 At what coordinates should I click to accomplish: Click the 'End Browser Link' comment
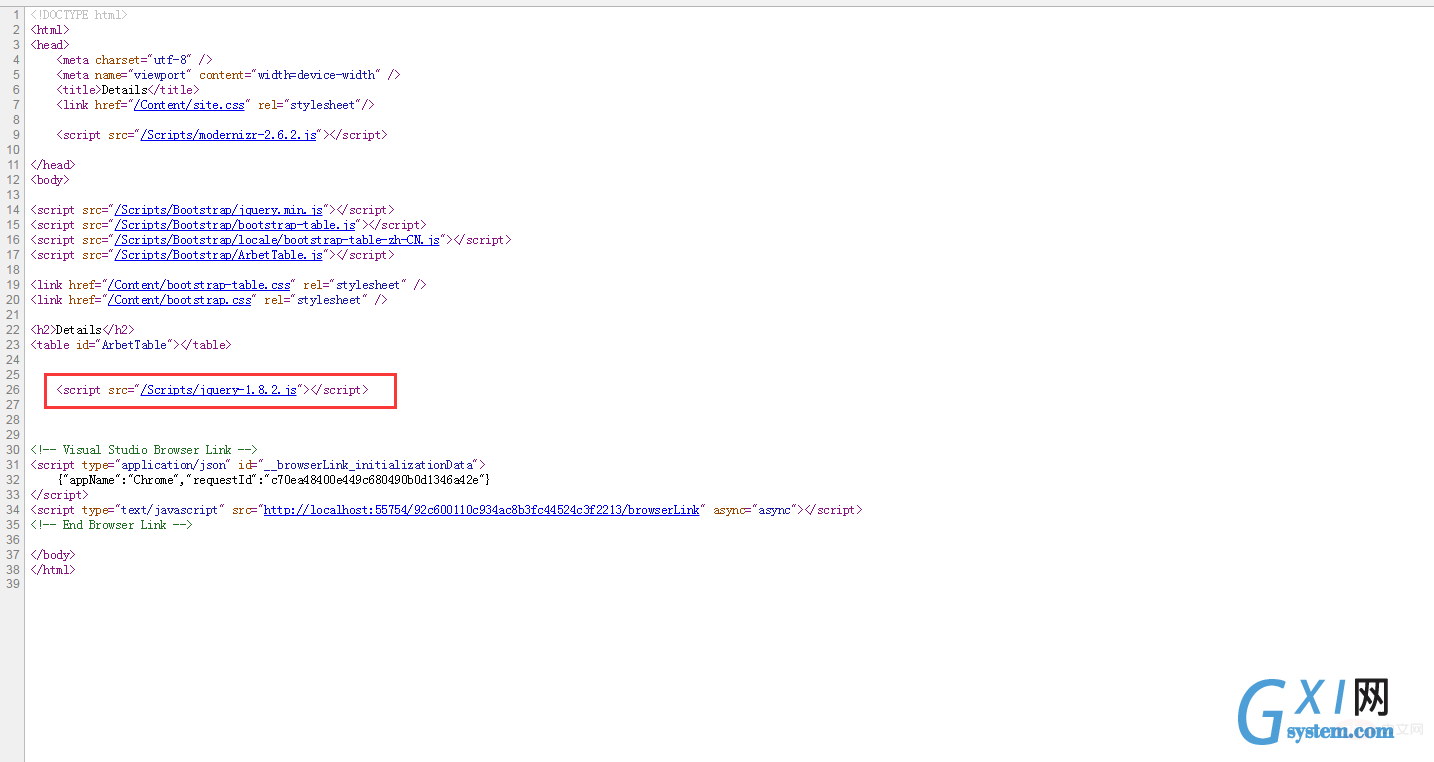click(x=111, y=525)
